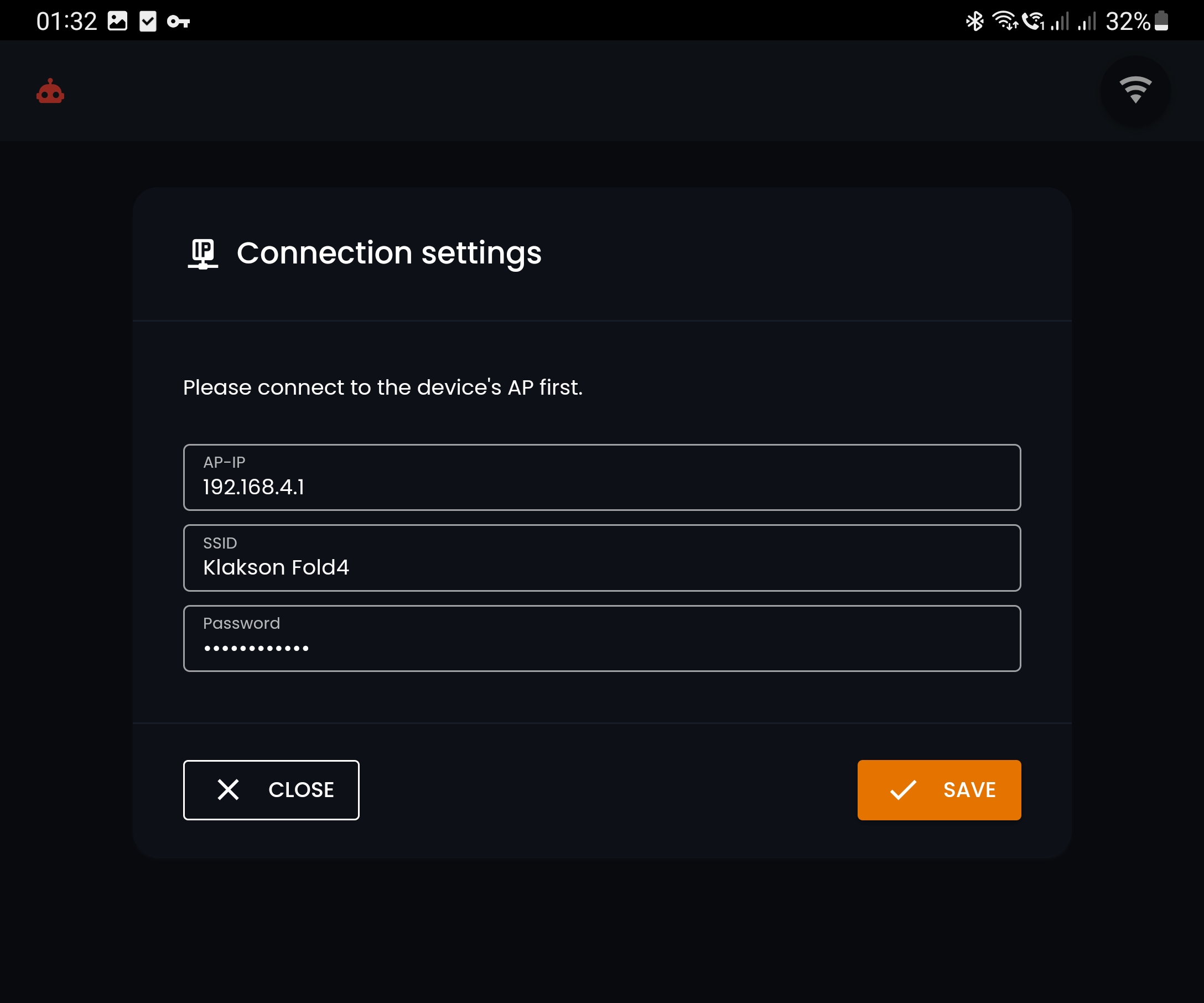The height and width of the screenshot is (1003, 1204).
Task: Edit the SSID field containing Klakson Fold4
Action: [x=601, y=557]
